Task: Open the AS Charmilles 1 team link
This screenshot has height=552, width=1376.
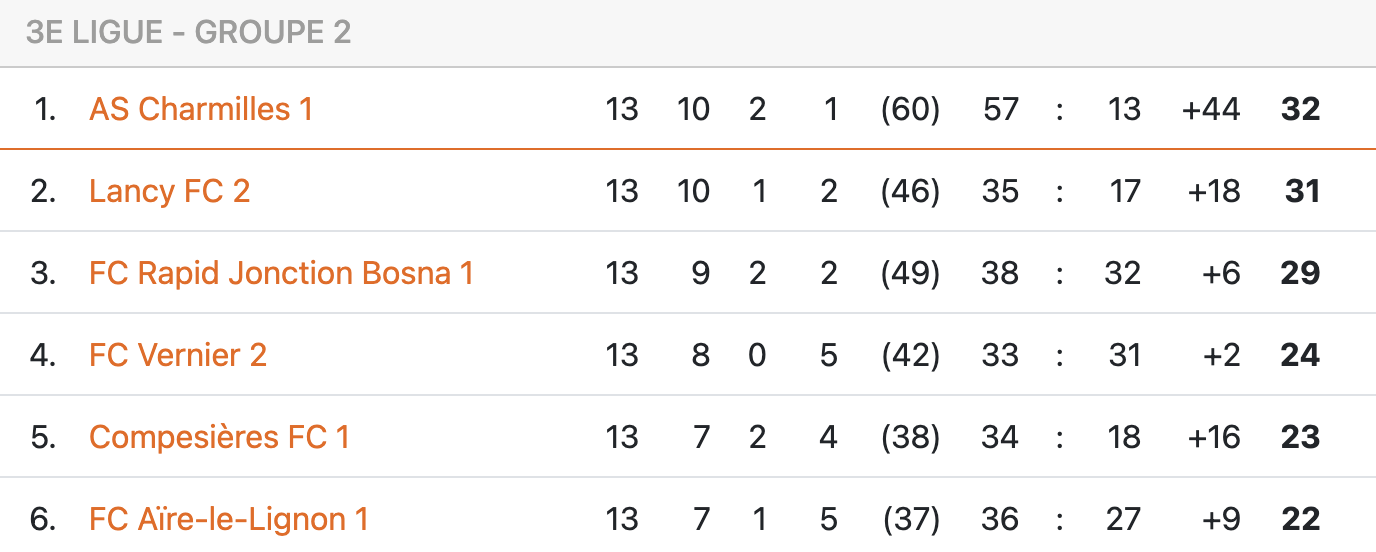Action: [201, 109]
